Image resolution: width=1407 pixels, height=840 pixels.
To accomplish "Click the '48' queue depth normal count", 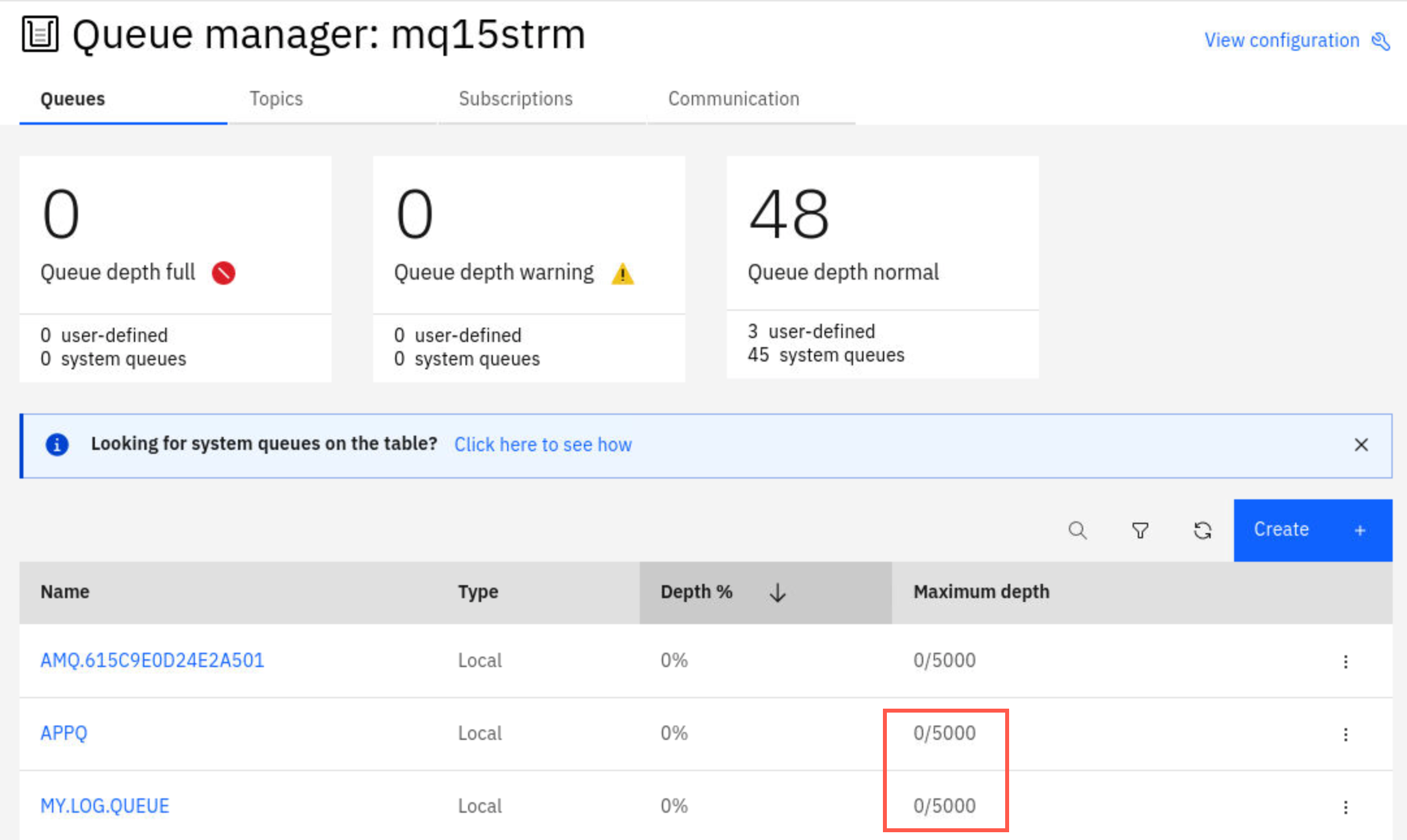I will (789, 214).
